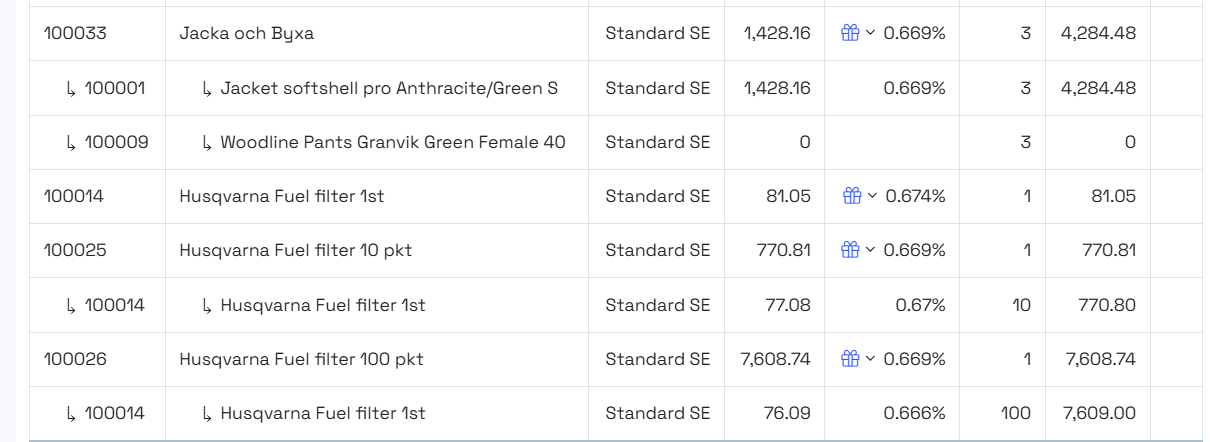This screenshot has height=442, width=1210.
Task: Click the 7,609.00 total cell
Action: coord(1101,413)
